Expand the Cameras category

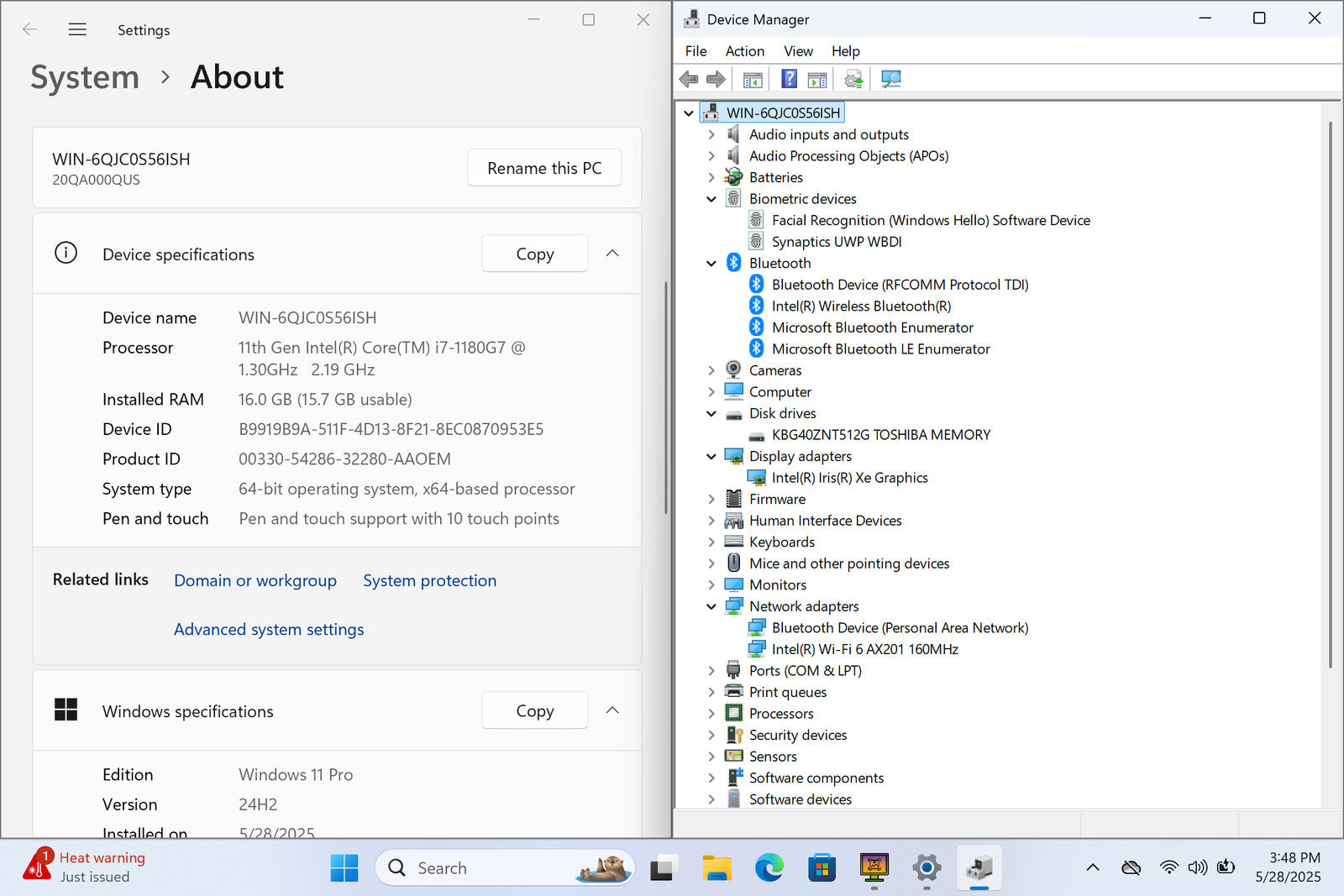(711, 370)
